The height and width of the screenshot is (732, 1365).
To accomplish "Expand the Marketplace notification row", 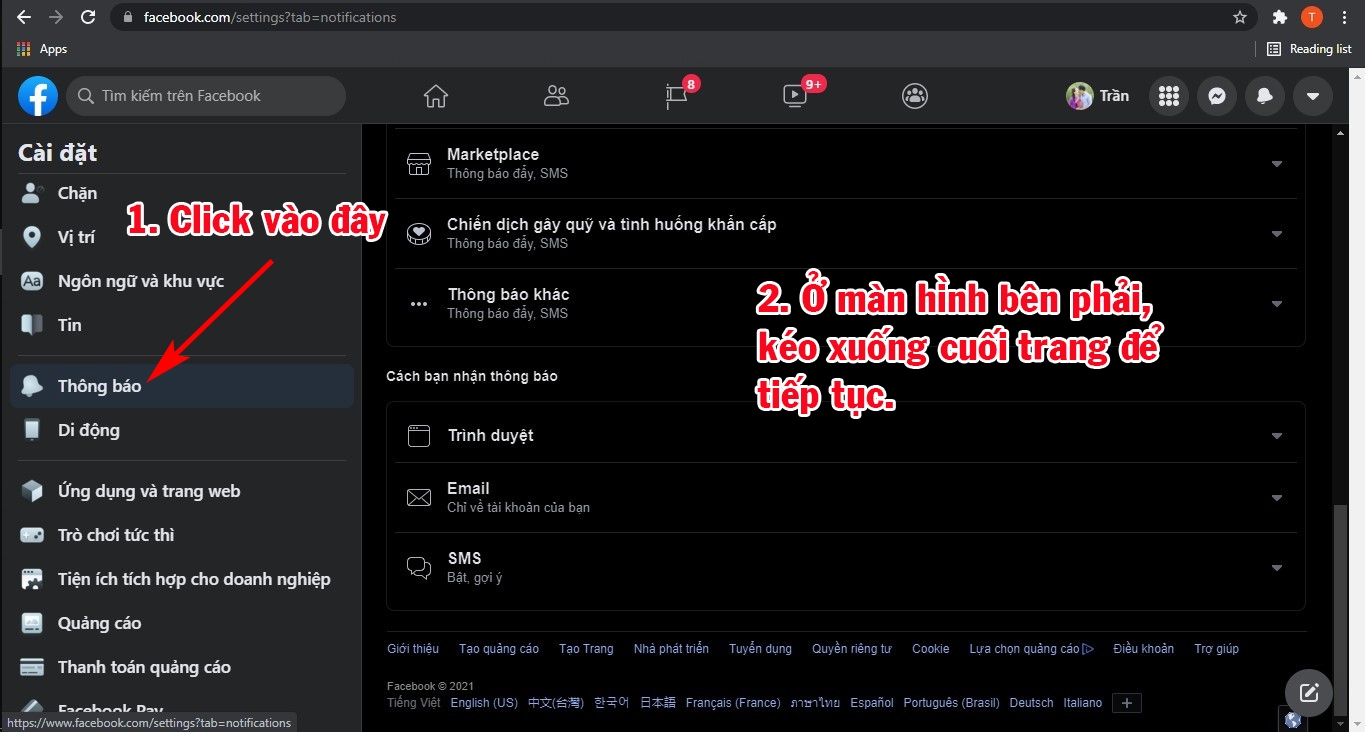I will tap(846, 164).
